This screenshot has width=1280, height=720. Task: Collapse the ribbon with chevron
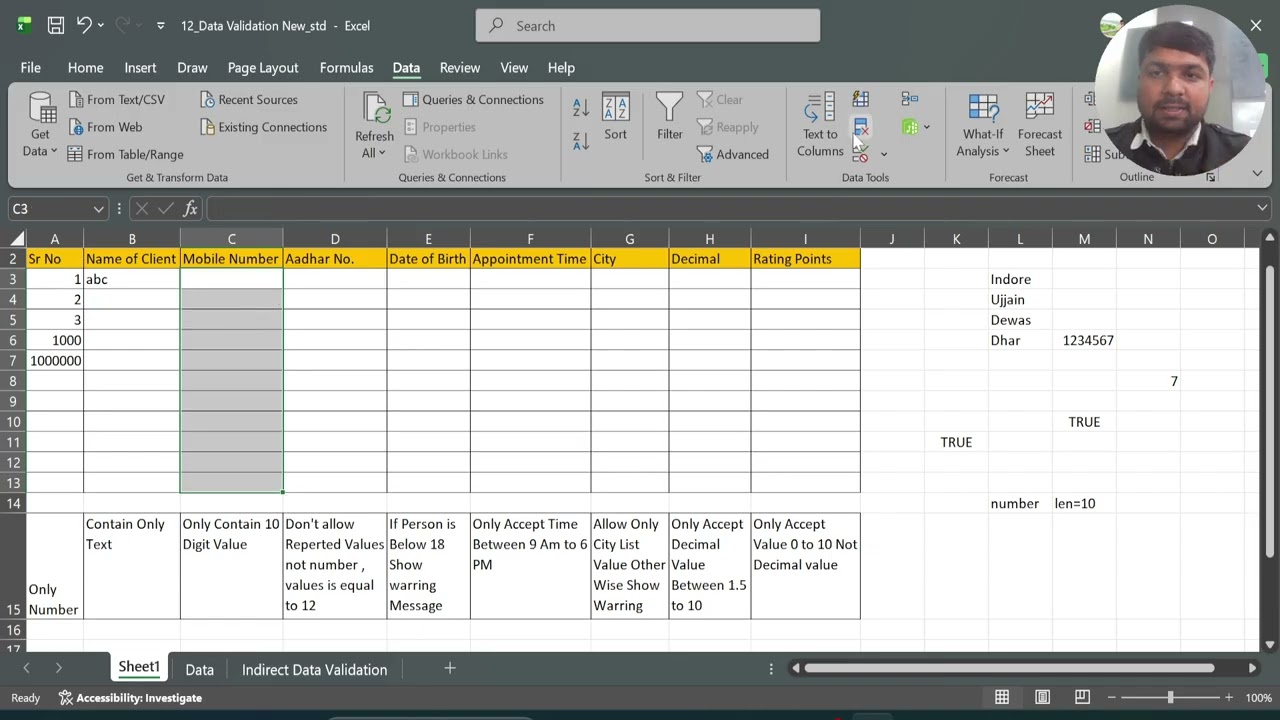(x=1257, y=174)
